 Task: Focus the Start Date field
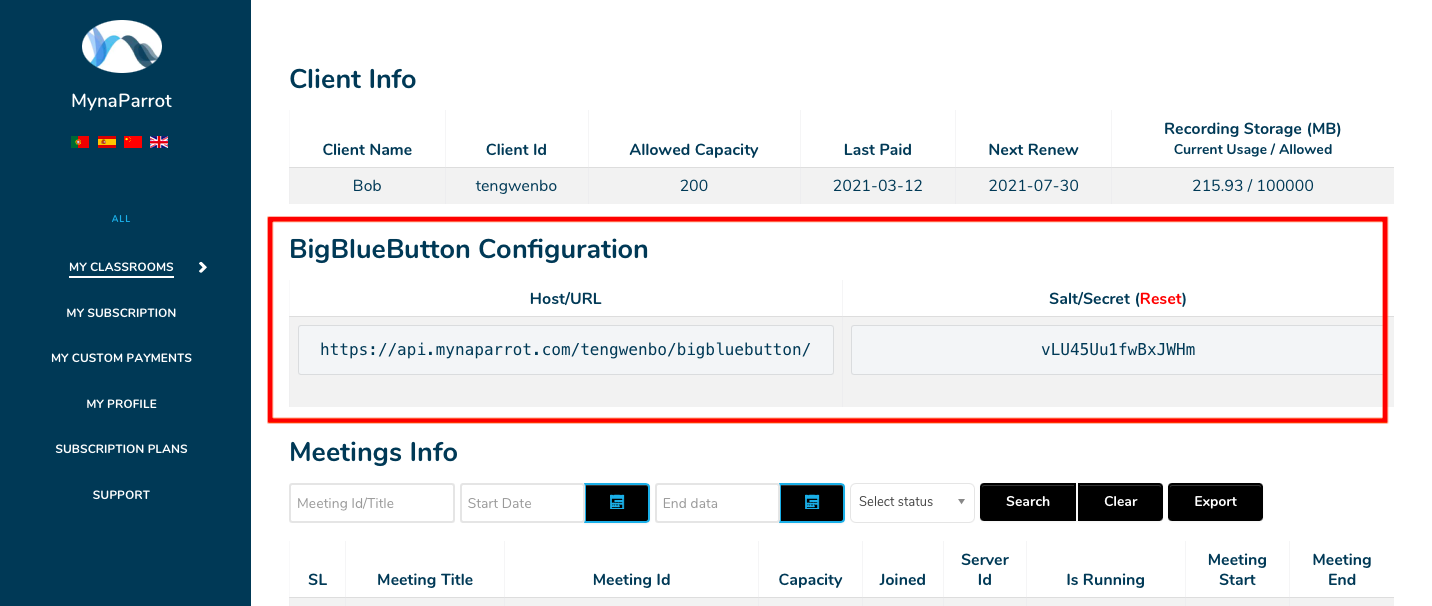click(522, 502)
